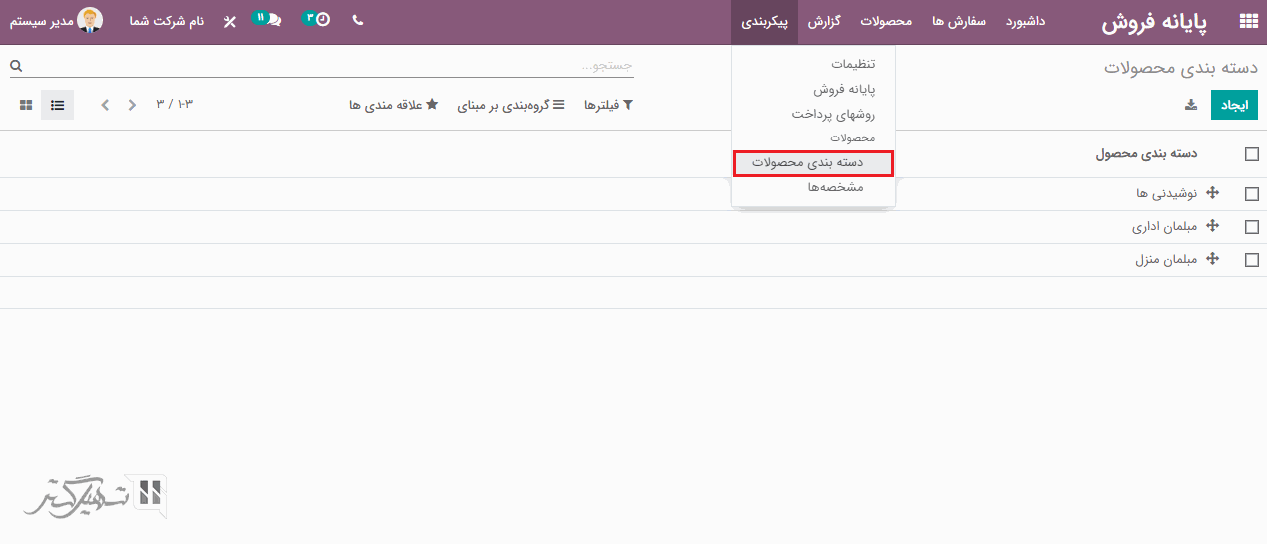
Task: Expand the علاقه مندی ها favorites dropdown
Action: coord(393,105)
